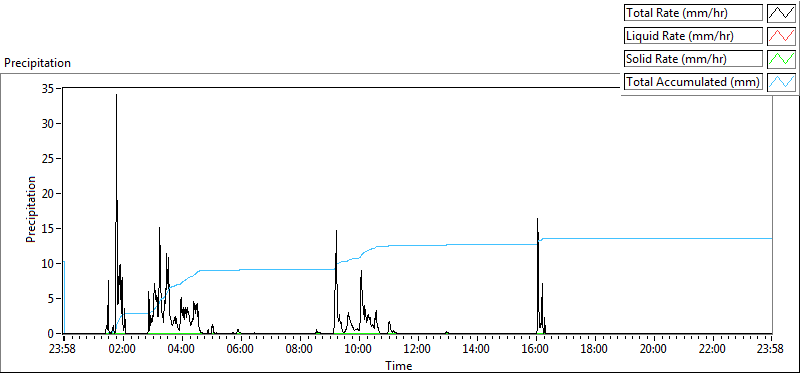The height and width of the screenshot is (373, 800).
Task: Click the 22:00 time tick label
Action: pyautogui.click(x=712, y=350)
